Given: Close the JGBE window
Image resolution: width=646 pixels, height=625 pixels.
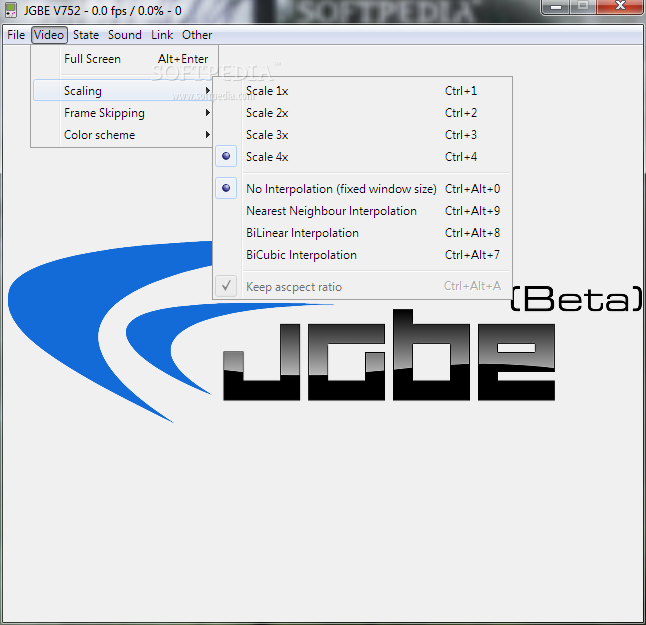Looking at the screenshot, I should (620, 7).
